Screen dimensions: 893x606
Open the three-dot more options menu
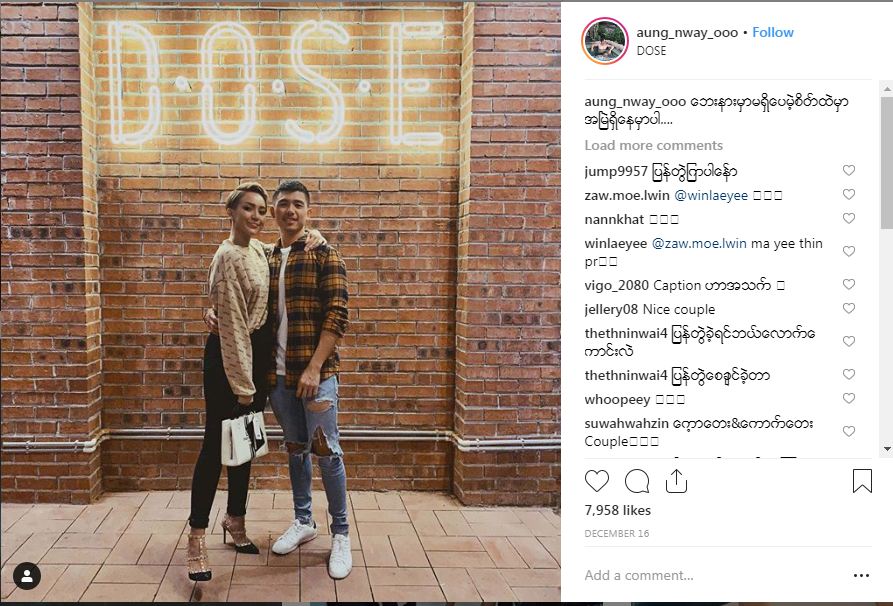[x=862, y=575]
